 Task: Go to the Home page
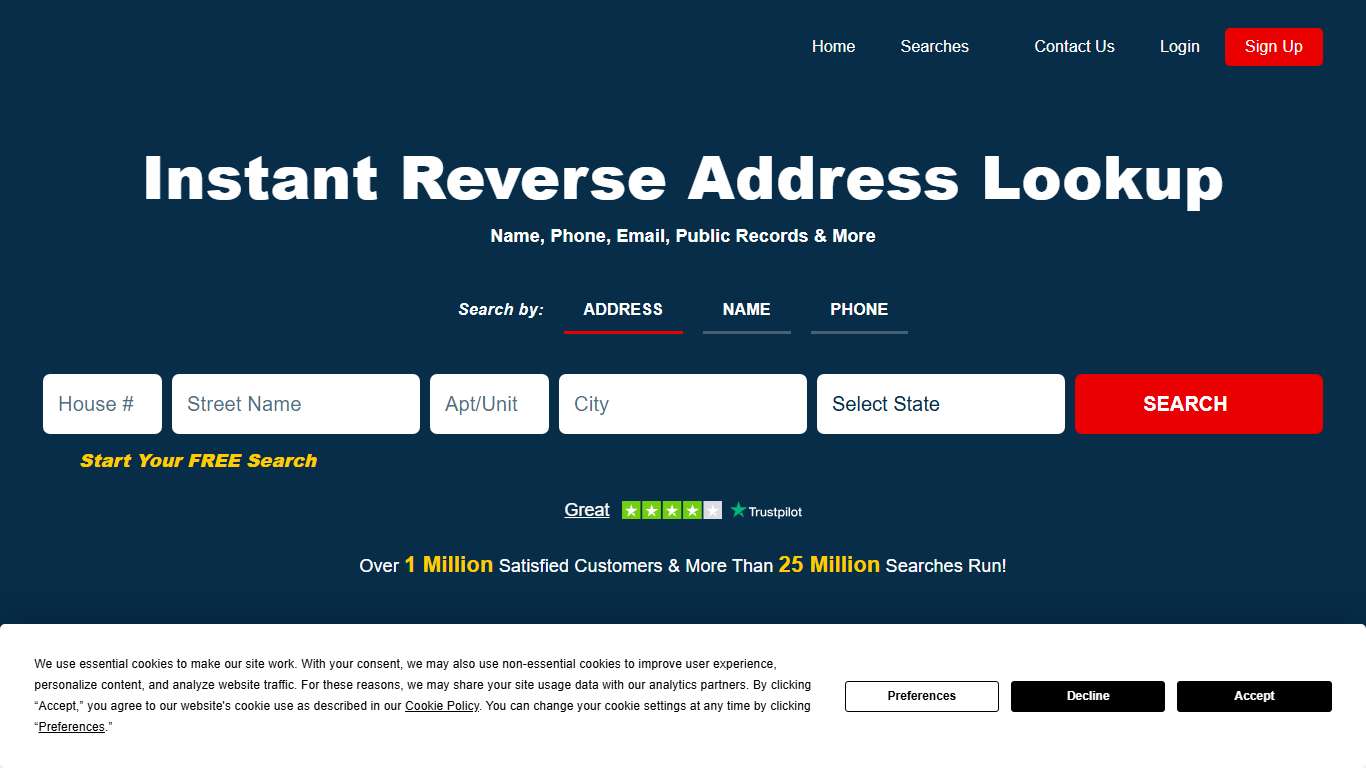click(x=833, y=46)
